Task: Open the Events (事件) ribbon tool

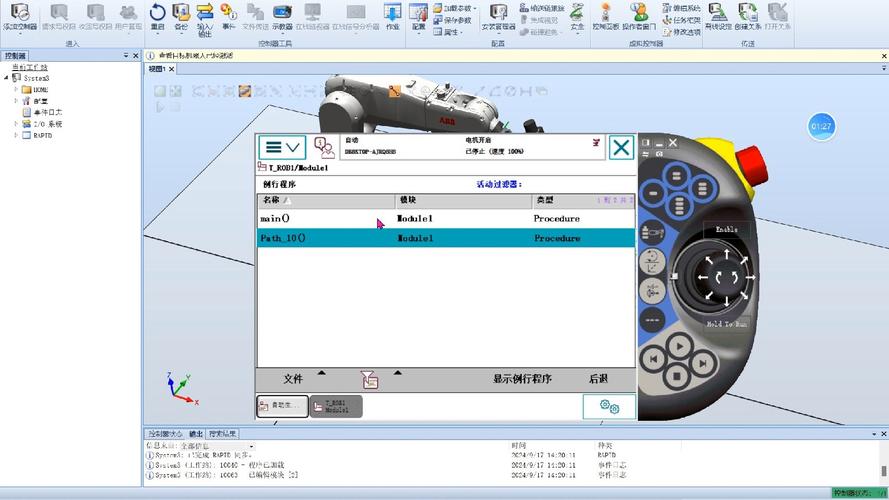Action: point(228,16)
